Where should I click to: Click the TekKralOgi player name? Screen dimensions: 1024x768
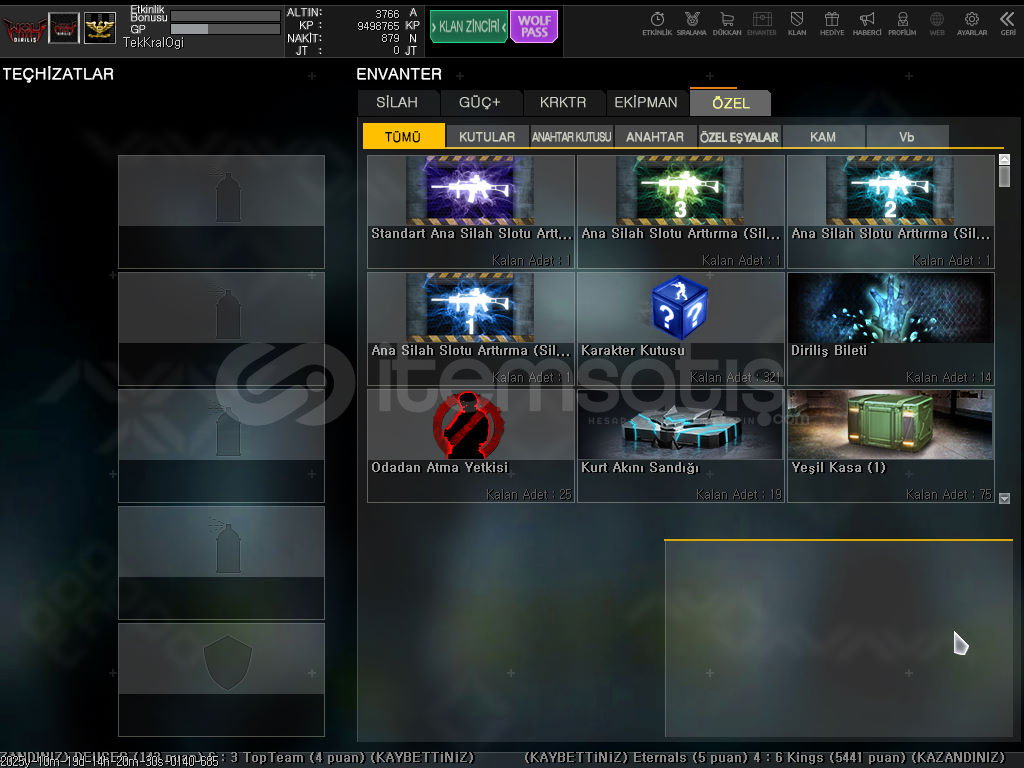[x=153, y=42]
